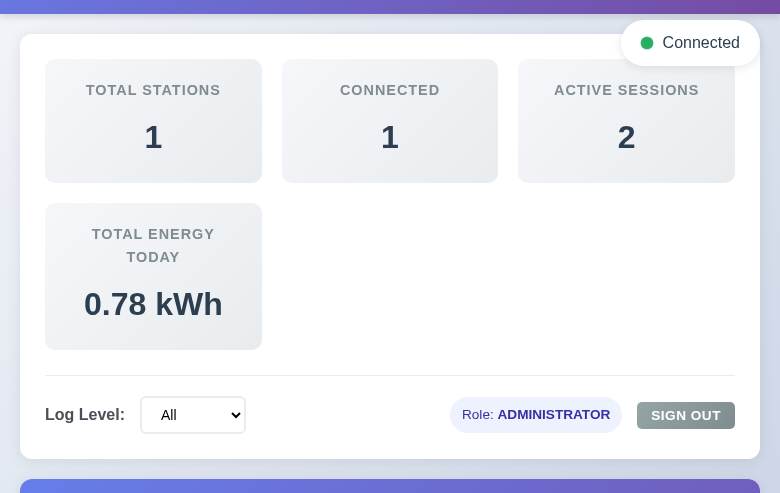Select the Active Sessions value 2
Screen dimensions: 780x493
click(x=626, y=137)
